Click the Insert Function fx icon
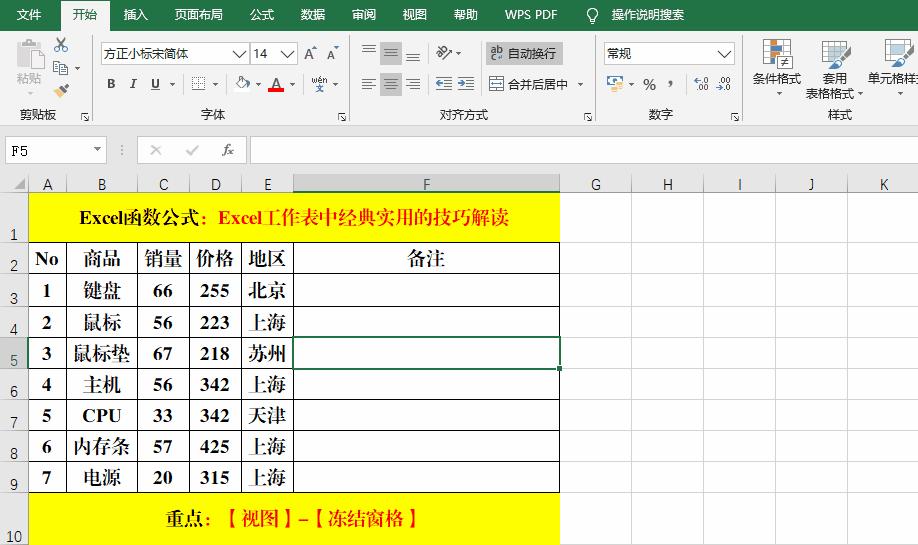Viewport: 918px width, 545px height. (228, 150)
